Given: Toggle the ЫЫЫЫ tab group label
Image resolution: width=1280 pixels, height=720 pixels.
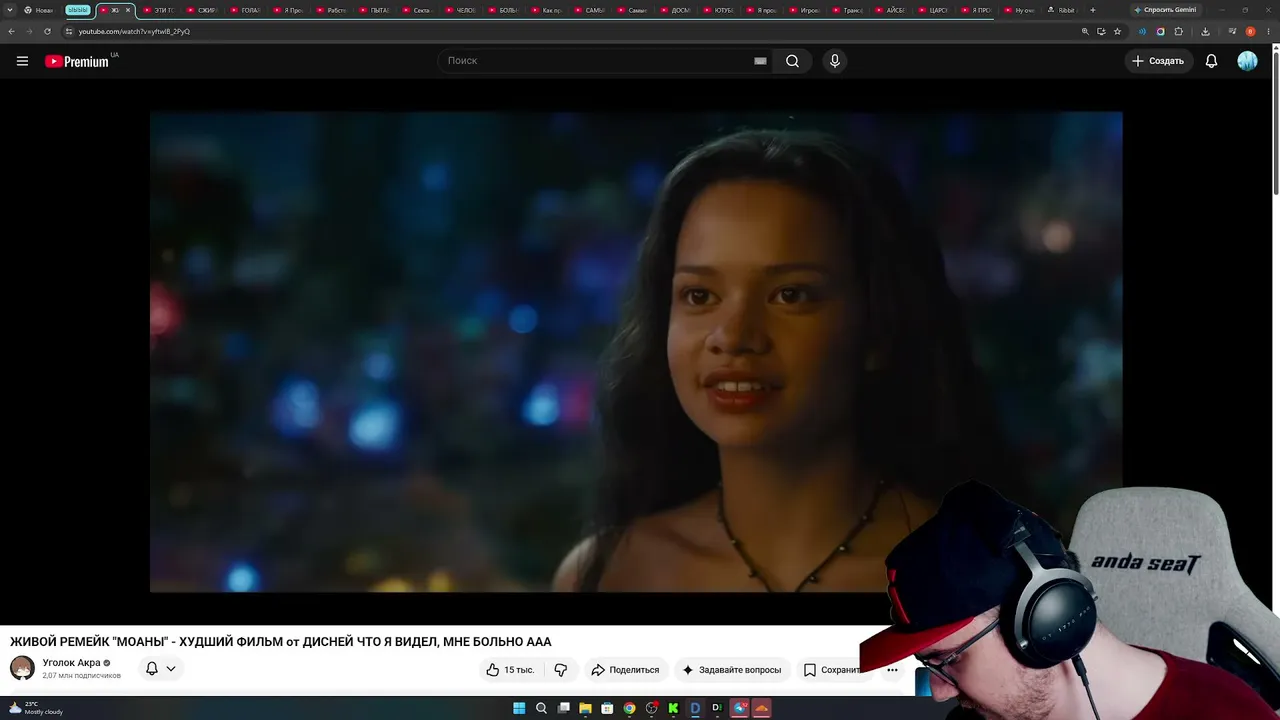Looking at the screenshot, I should pos(78,10).
